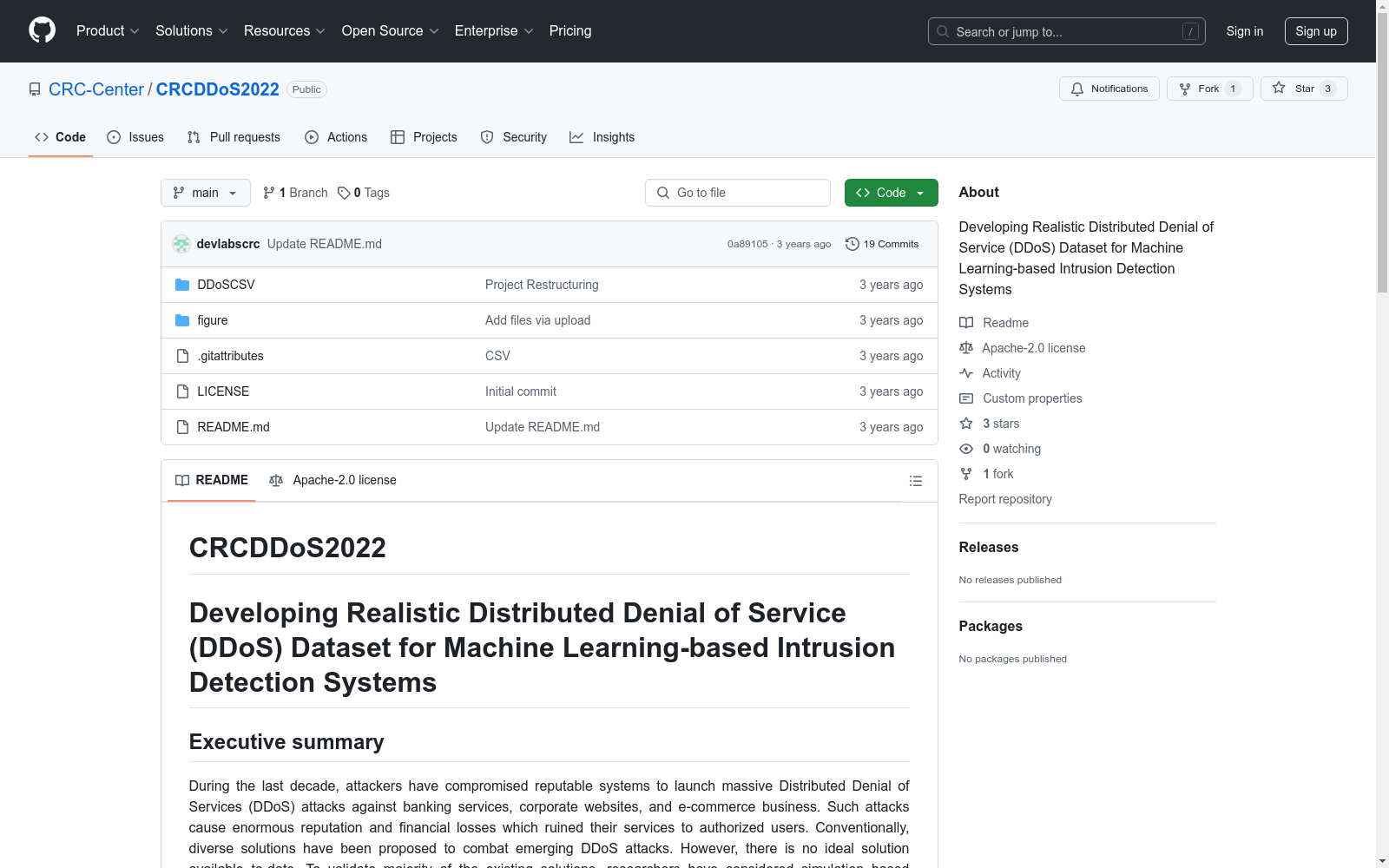Expand the Enterprise menu
This screenshot has height=868, width=1389.
(494, 31)
